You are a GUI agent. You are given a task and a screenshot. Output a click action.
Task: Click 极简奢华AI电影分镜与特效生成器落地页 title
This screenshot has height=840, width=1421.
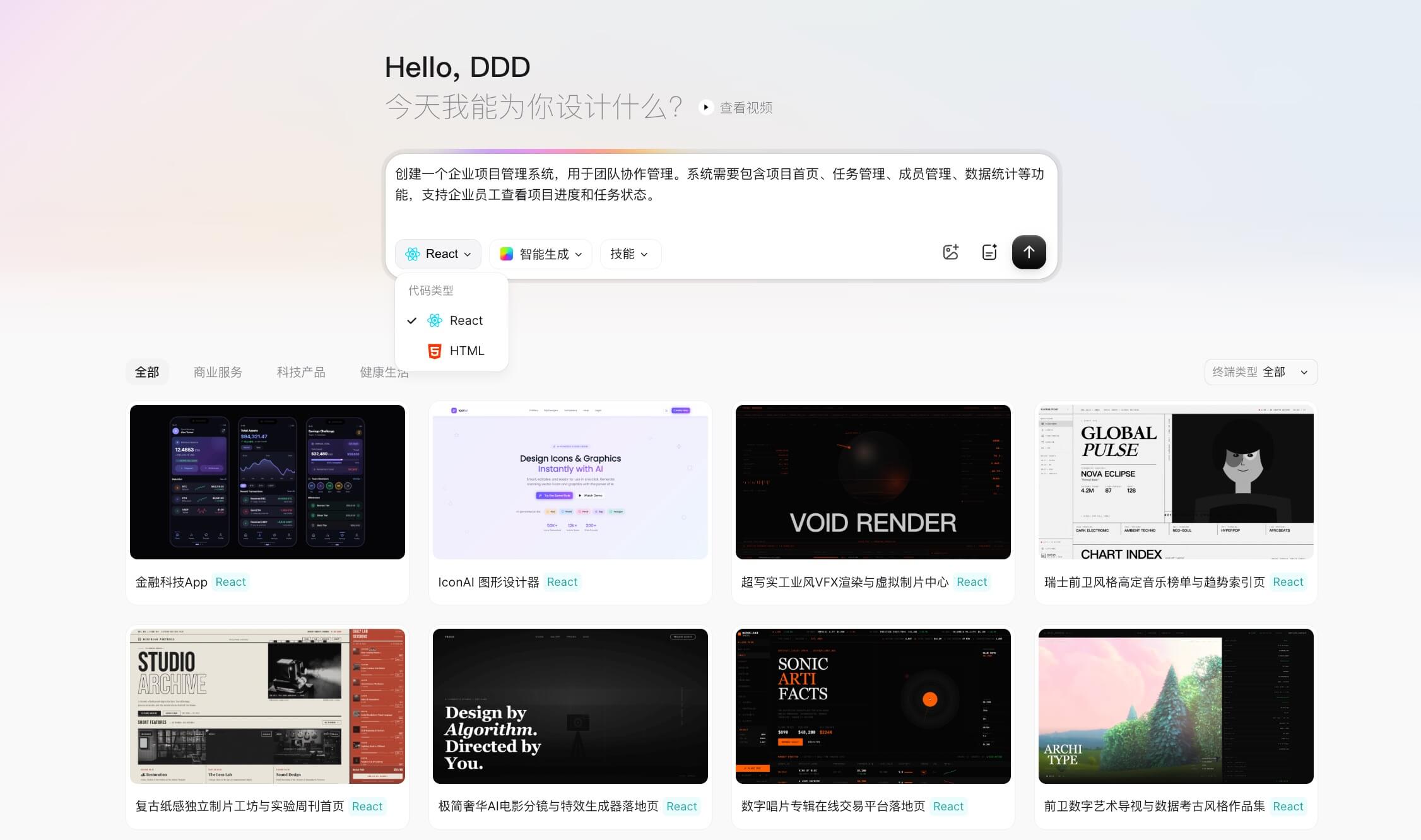pos(548,806)
